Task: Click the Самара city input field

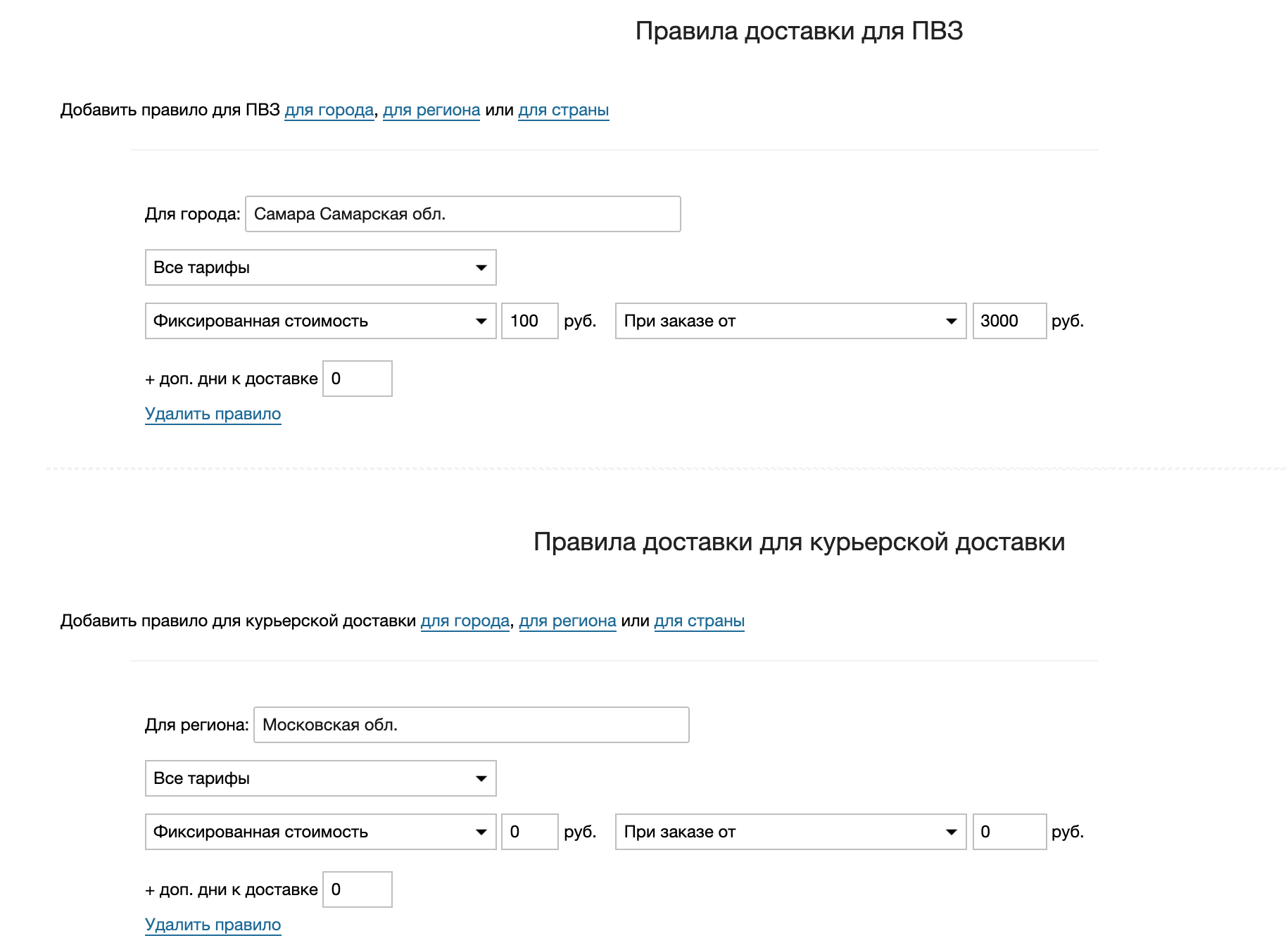Action: [462, 214]
